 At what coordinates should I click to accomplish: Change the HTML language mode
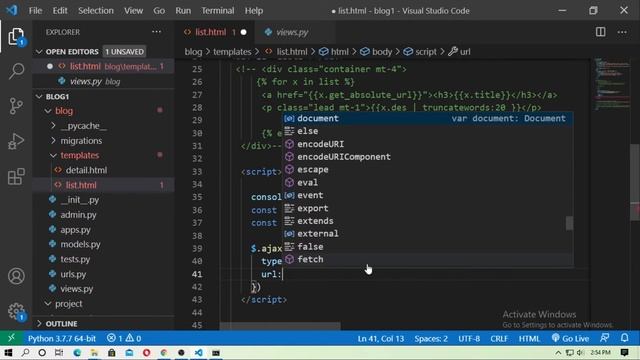[529, 338]
